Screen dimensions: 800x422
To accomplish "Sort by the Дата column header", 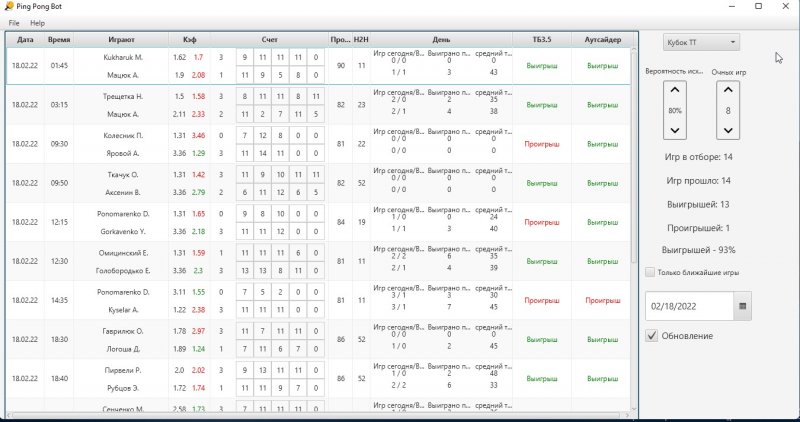I will pyautogui.click(x=25, y=40).
